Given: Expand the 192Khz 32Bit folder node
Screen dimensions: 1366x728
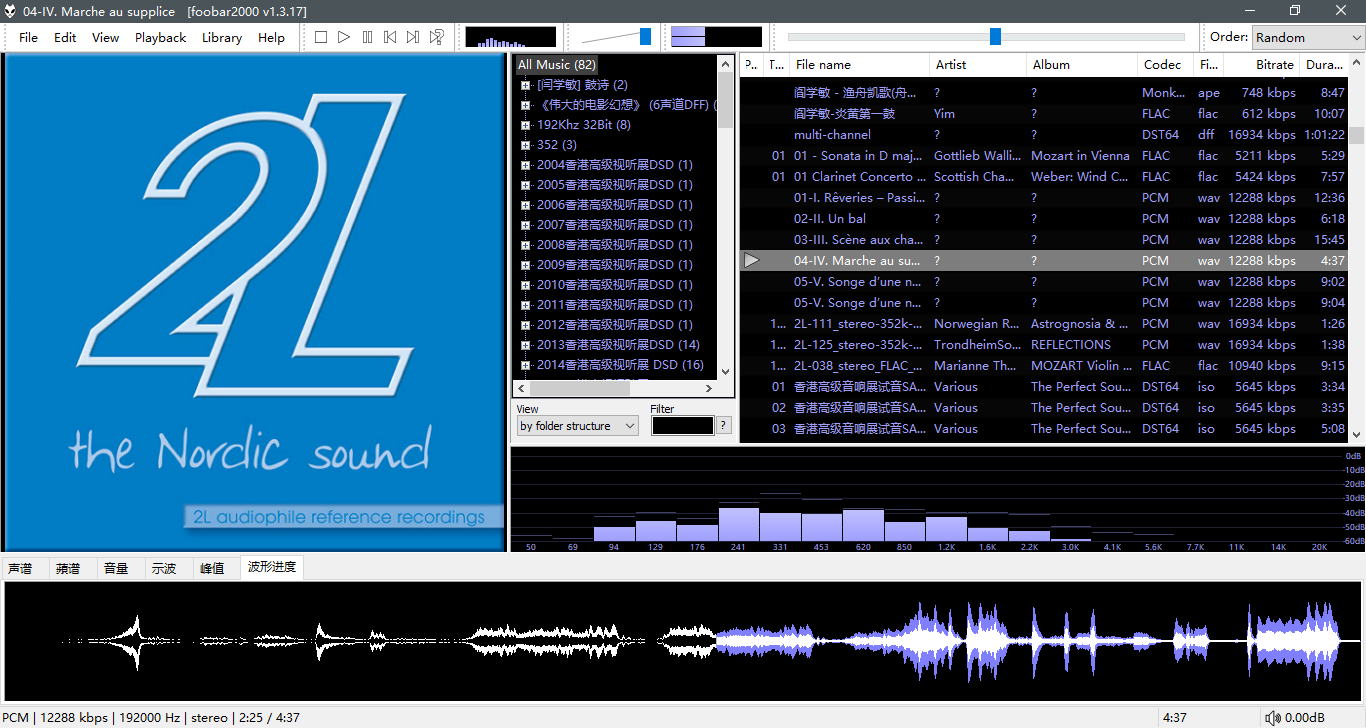Looking at the screenshot, I should click(525, 125).
